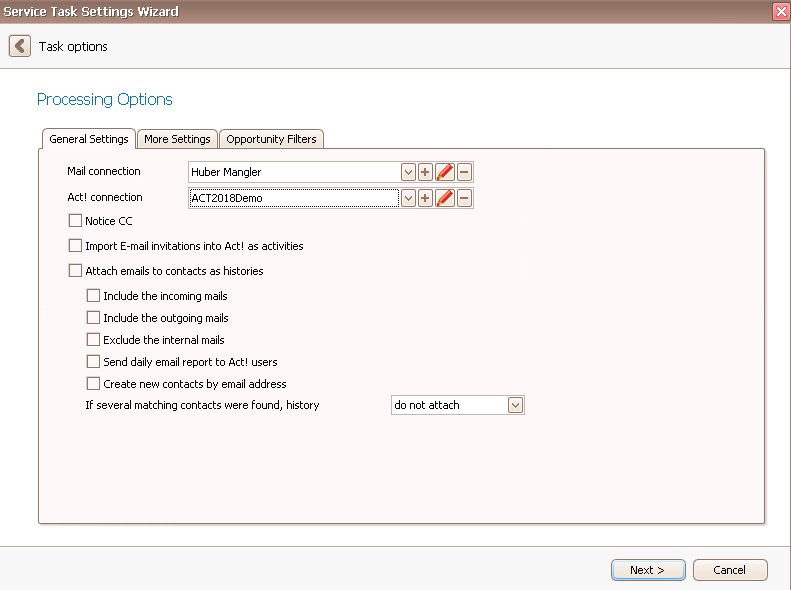
Task: Tick Include the incoming mails
Action: tap(93, 296)
